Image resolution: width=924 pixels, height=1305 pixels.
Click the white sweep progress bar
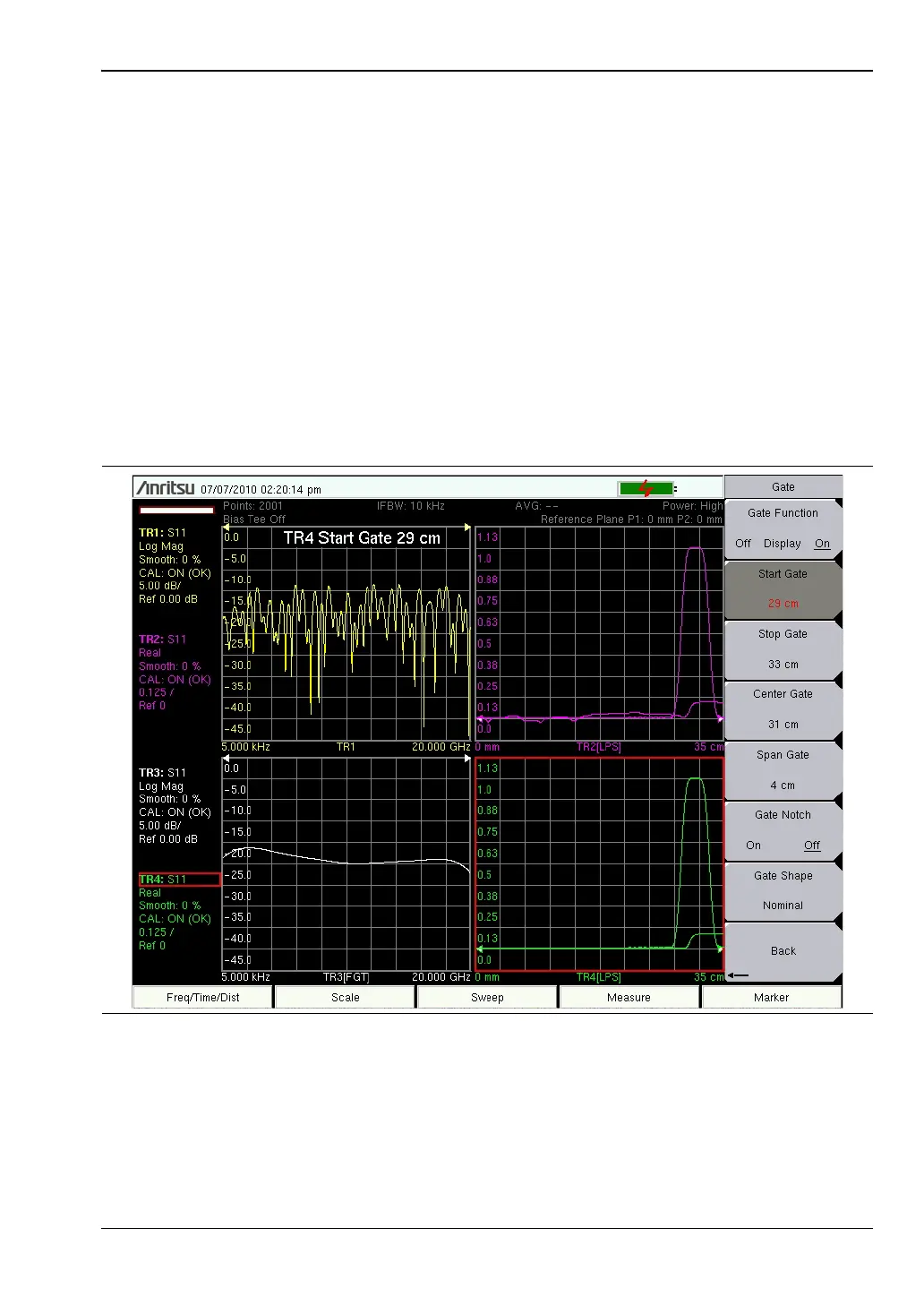[176, 511]
